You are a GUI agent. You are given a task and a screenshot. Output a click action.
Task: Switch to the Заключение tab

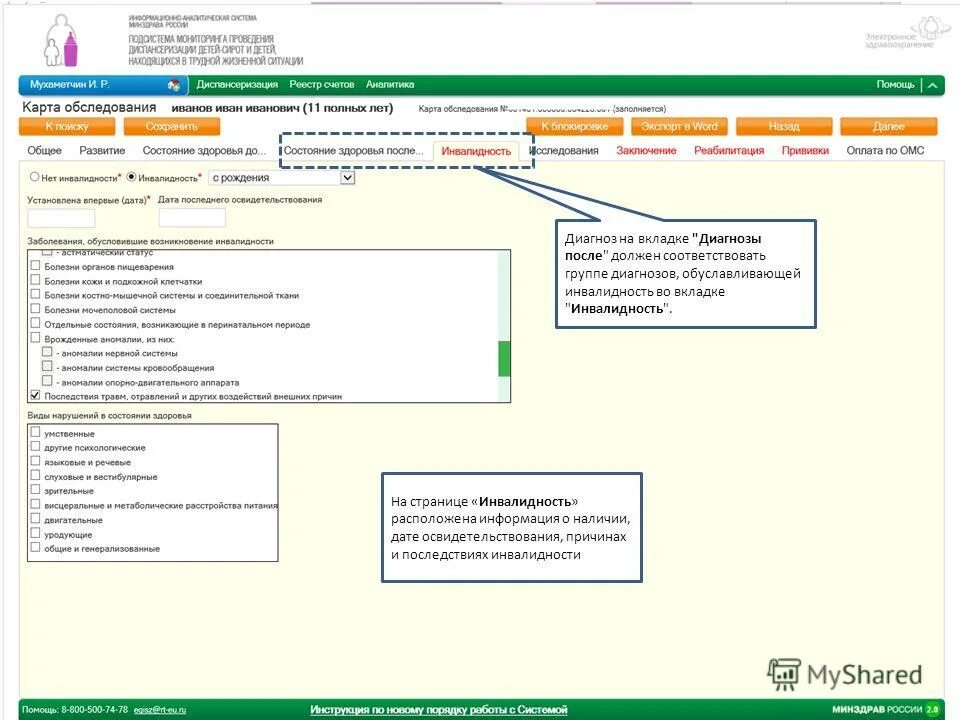646,151
